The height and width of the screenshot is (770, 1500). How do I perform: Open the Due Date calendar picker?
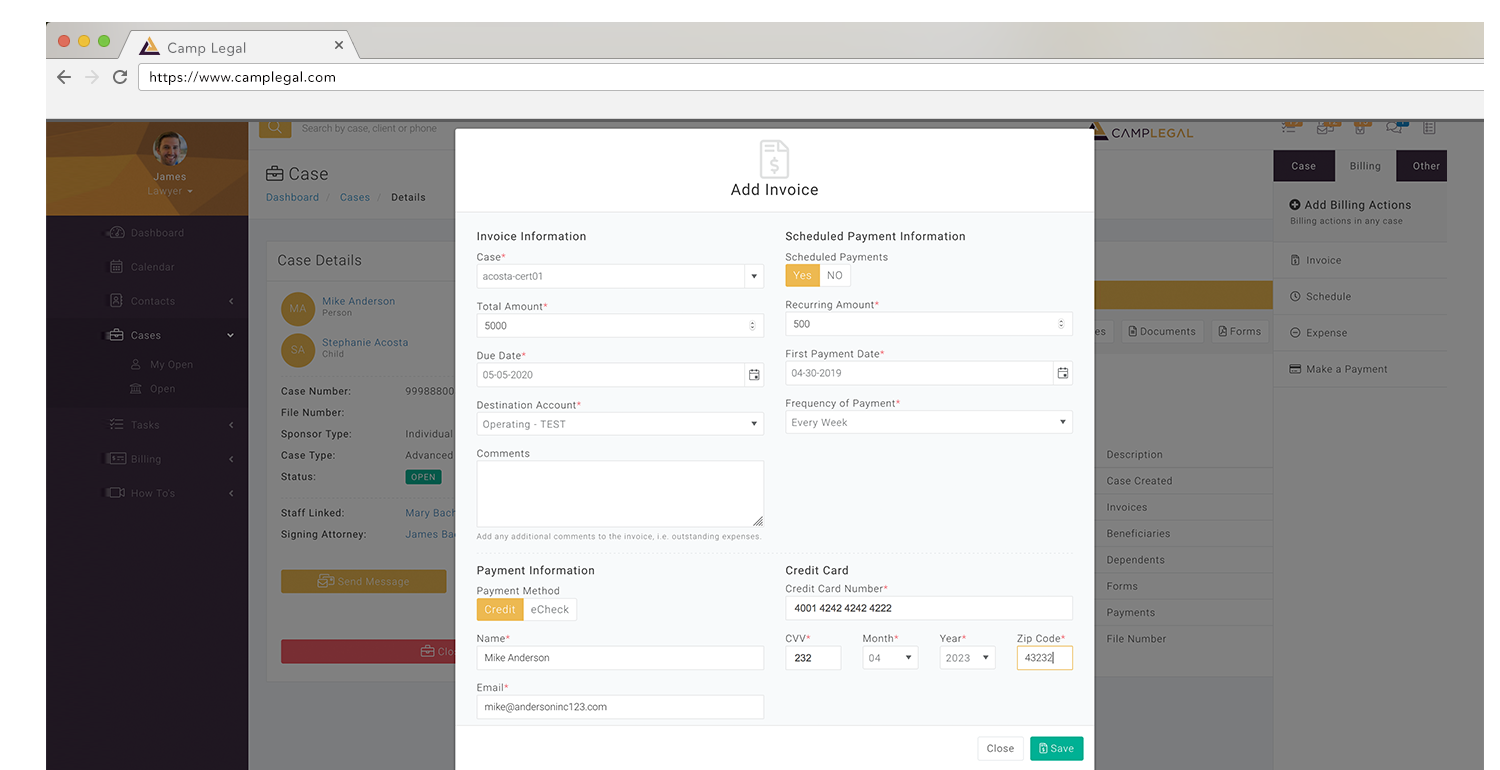coord(754,374)
